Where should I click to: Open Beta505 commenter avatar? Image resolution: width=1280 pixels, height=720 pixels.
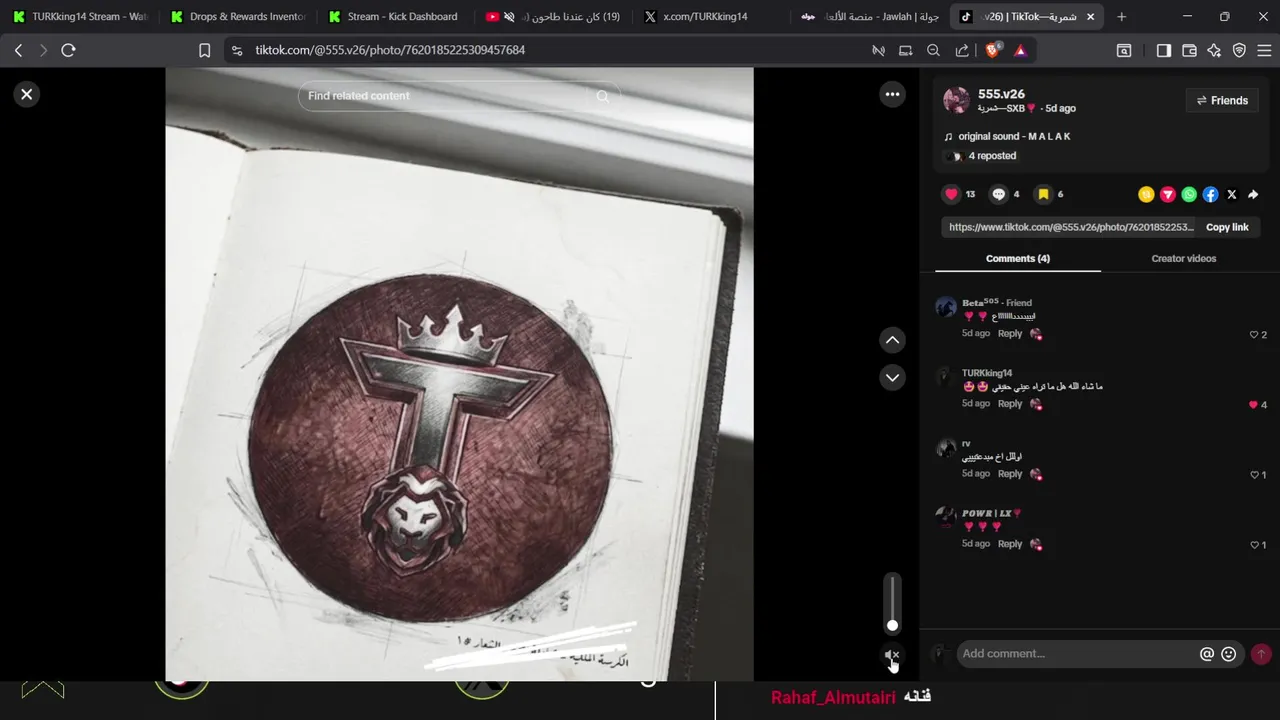click(946, 307)
